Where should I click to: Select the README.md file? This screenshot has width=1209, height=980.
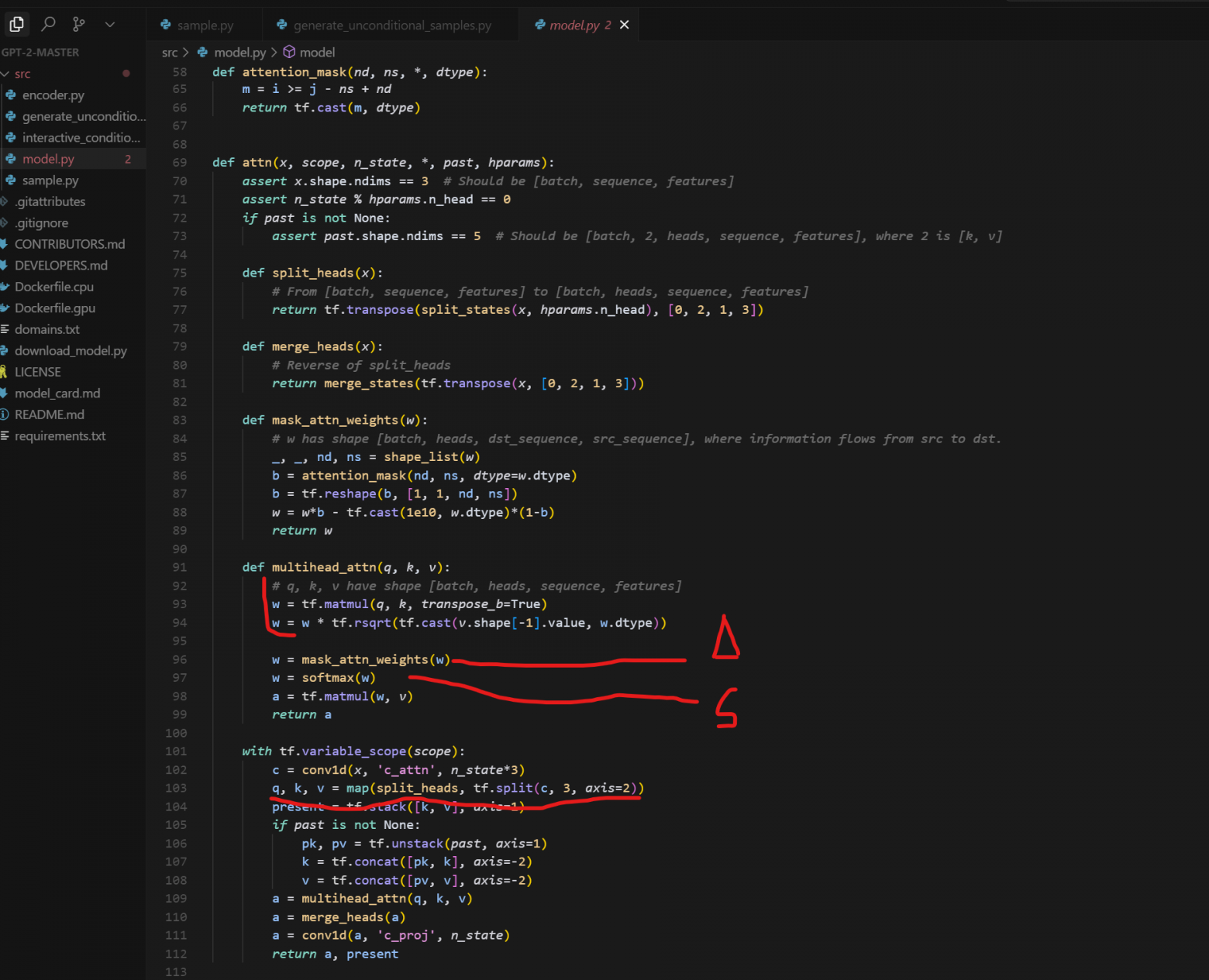point(49,415)
